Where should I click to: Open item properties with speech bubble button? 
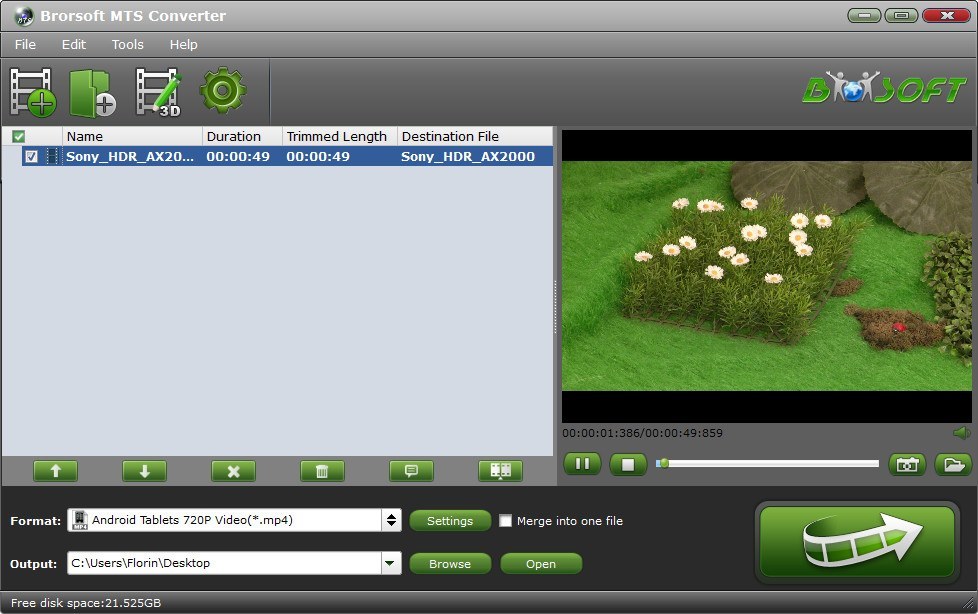pyautogui.click(x=412, y=471)
